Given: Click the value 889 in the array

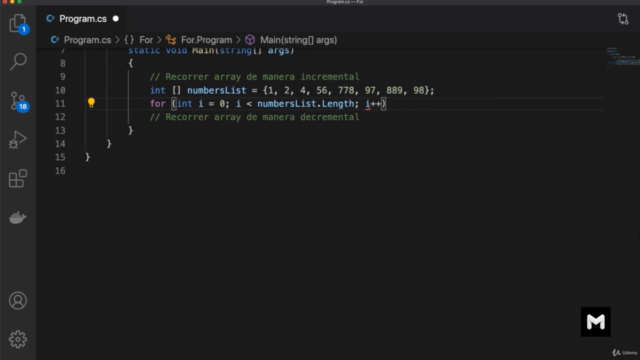Looking at the screenshot, I should click(x=395, y=90).
